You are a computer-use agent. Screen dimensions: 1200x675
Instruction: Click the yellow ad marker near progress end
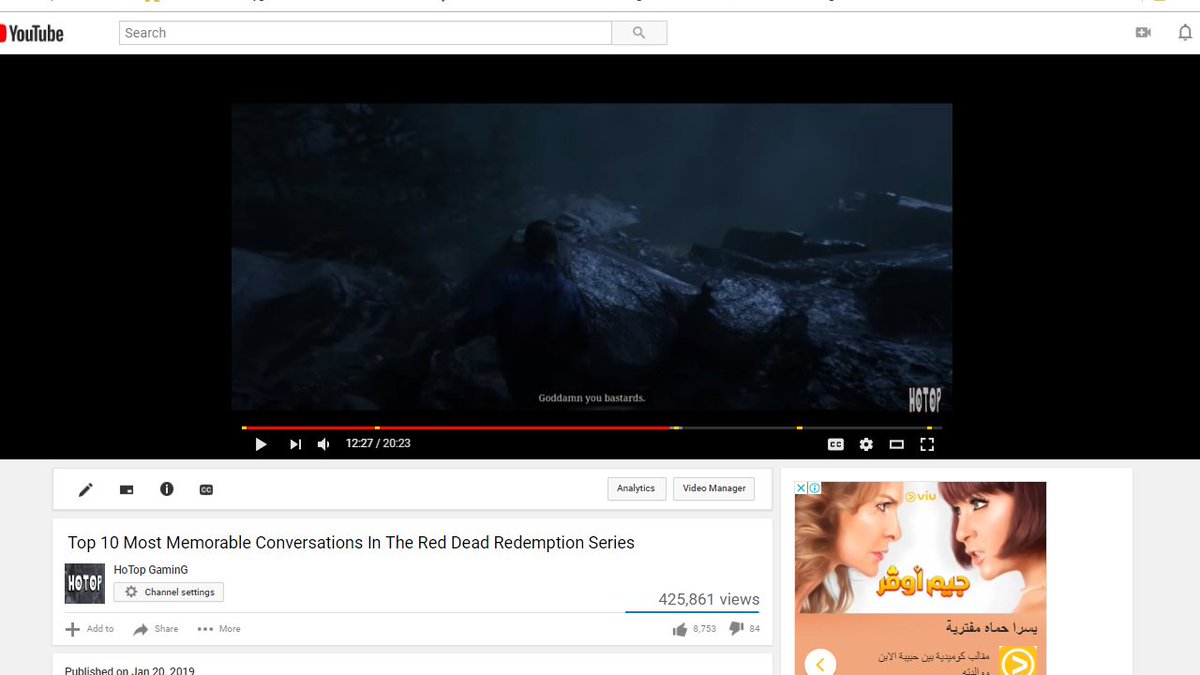tap(929, 428)
